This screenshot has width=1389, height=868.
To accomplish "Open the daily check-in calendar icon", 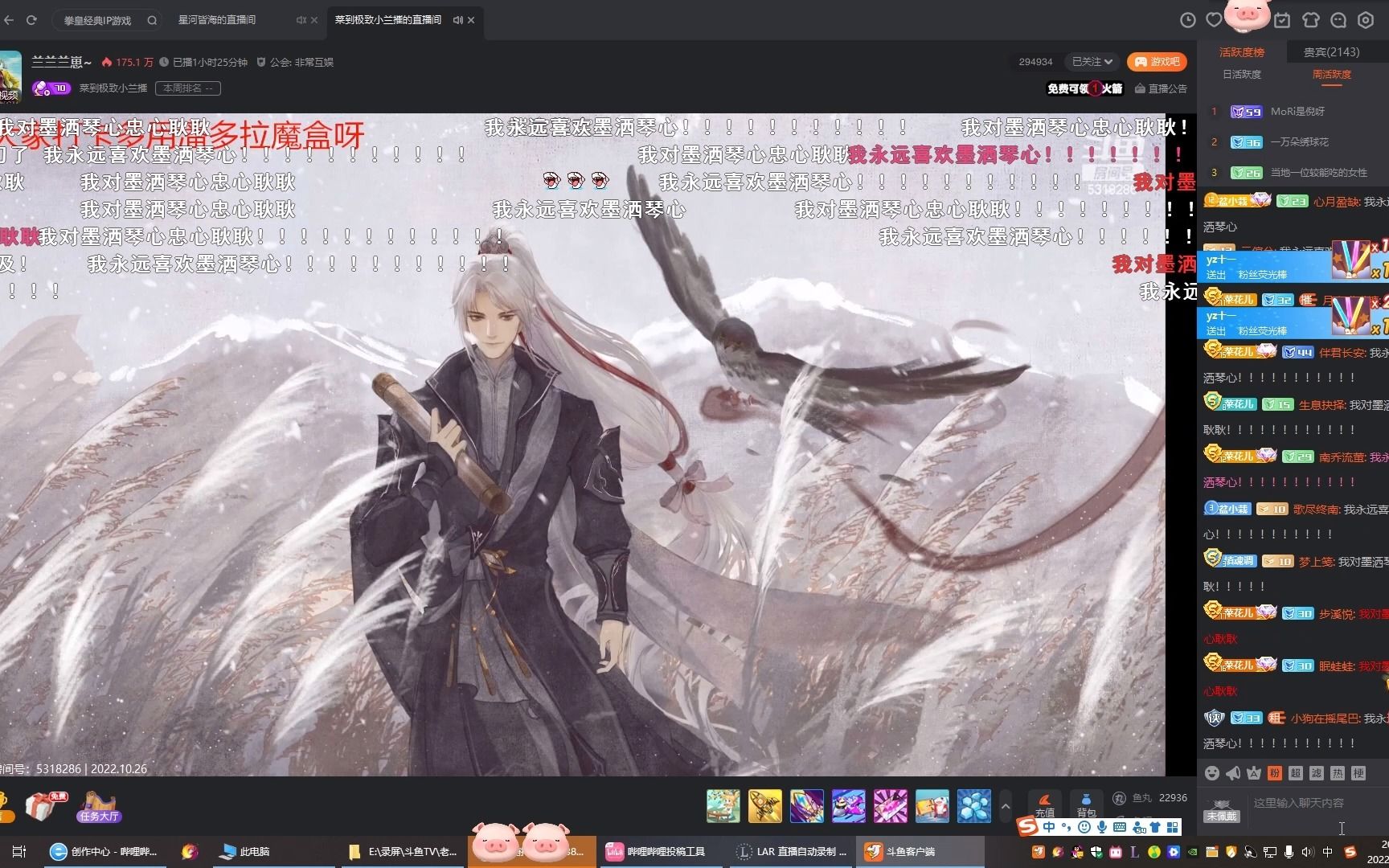I will click(x=1282, y=20).
